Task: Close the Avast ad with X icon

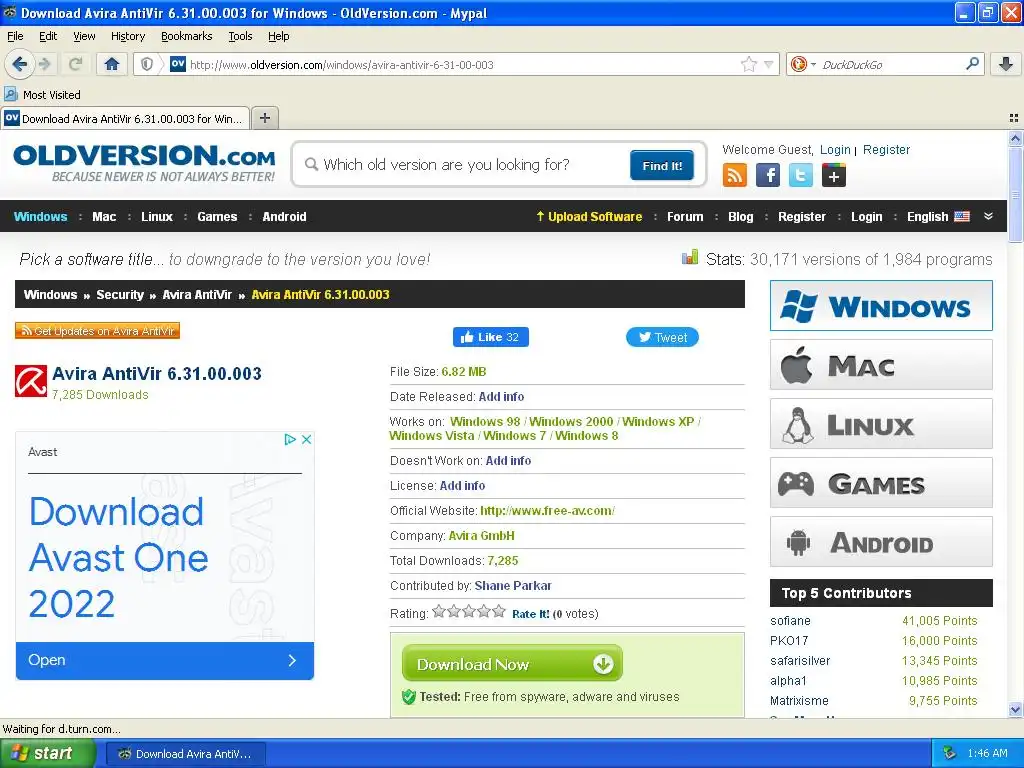Action: 306,440
